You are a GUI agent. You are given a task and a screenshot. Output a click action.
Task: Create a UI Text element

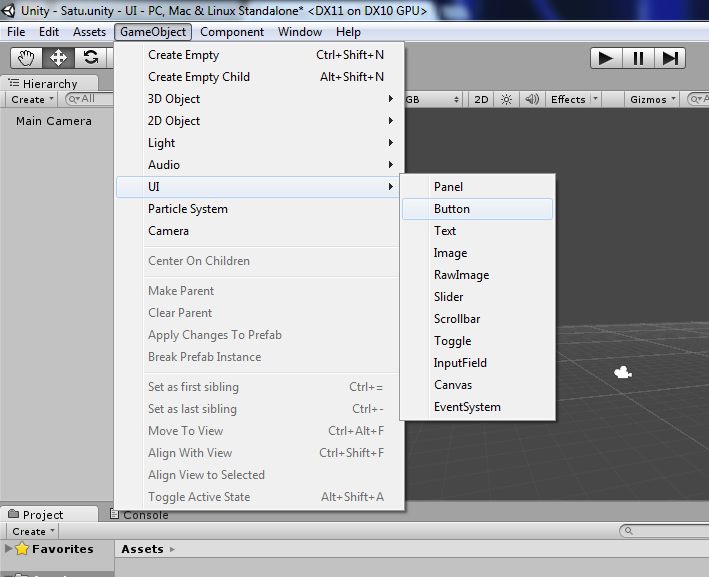click(x=477, y=231)
